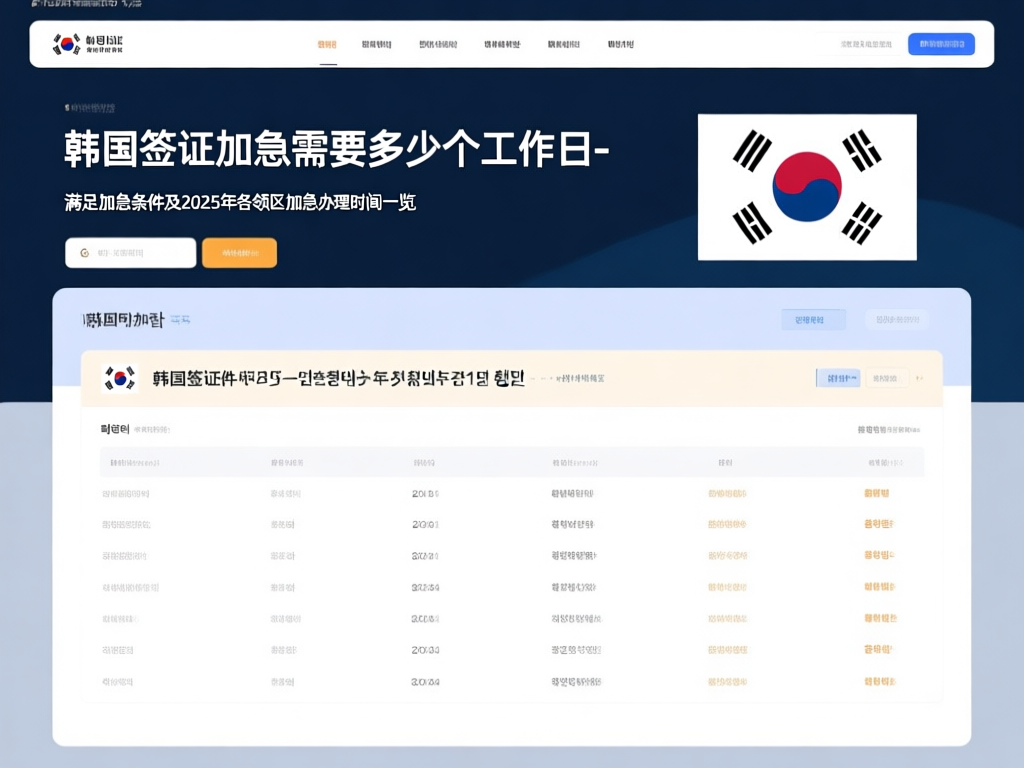This screenshot has height=768, width=1024.
Task: Open the second navigation menu item
Action: click(x=376, y=44)
